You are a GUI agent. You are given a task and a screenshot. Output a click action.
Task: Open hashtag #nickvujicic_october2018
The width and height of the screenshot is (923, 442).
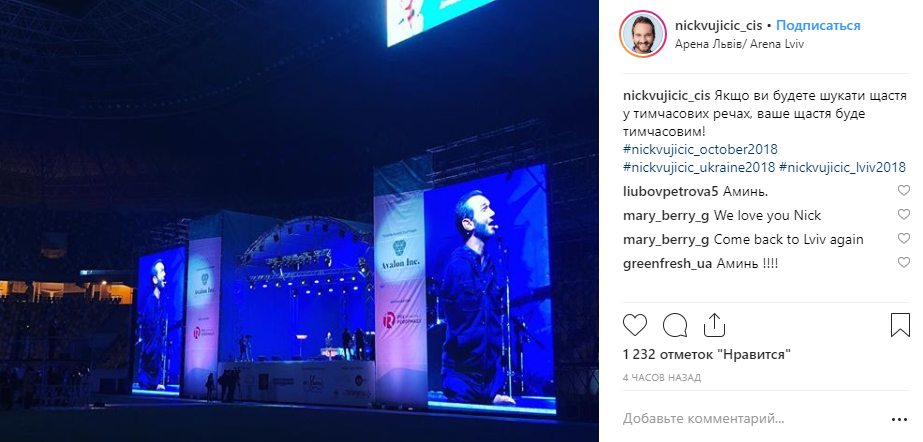coord(700,149)
